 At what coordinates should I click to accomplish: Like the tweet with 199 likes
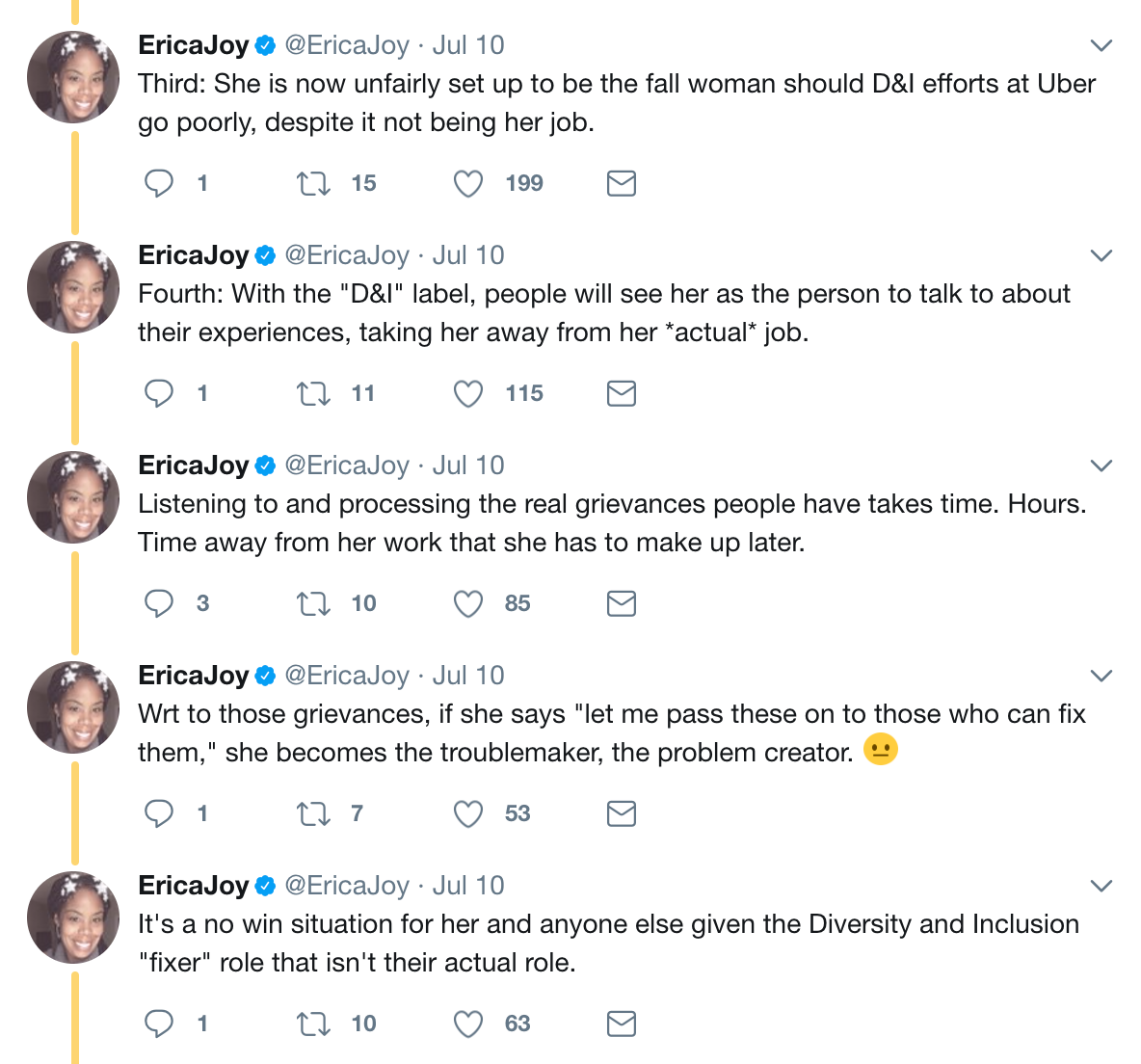(x=468, y=183)
